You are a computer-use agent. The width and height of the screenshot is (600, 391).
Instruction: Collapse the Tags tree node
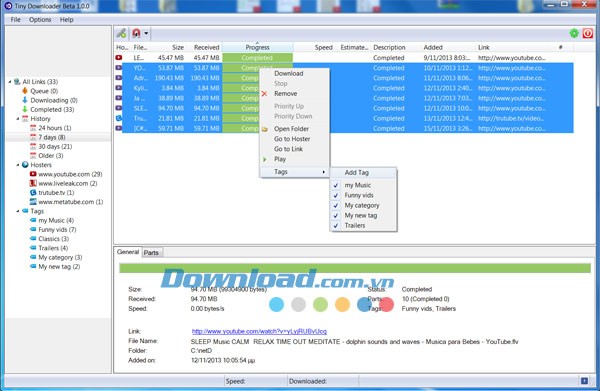point(18,211)
